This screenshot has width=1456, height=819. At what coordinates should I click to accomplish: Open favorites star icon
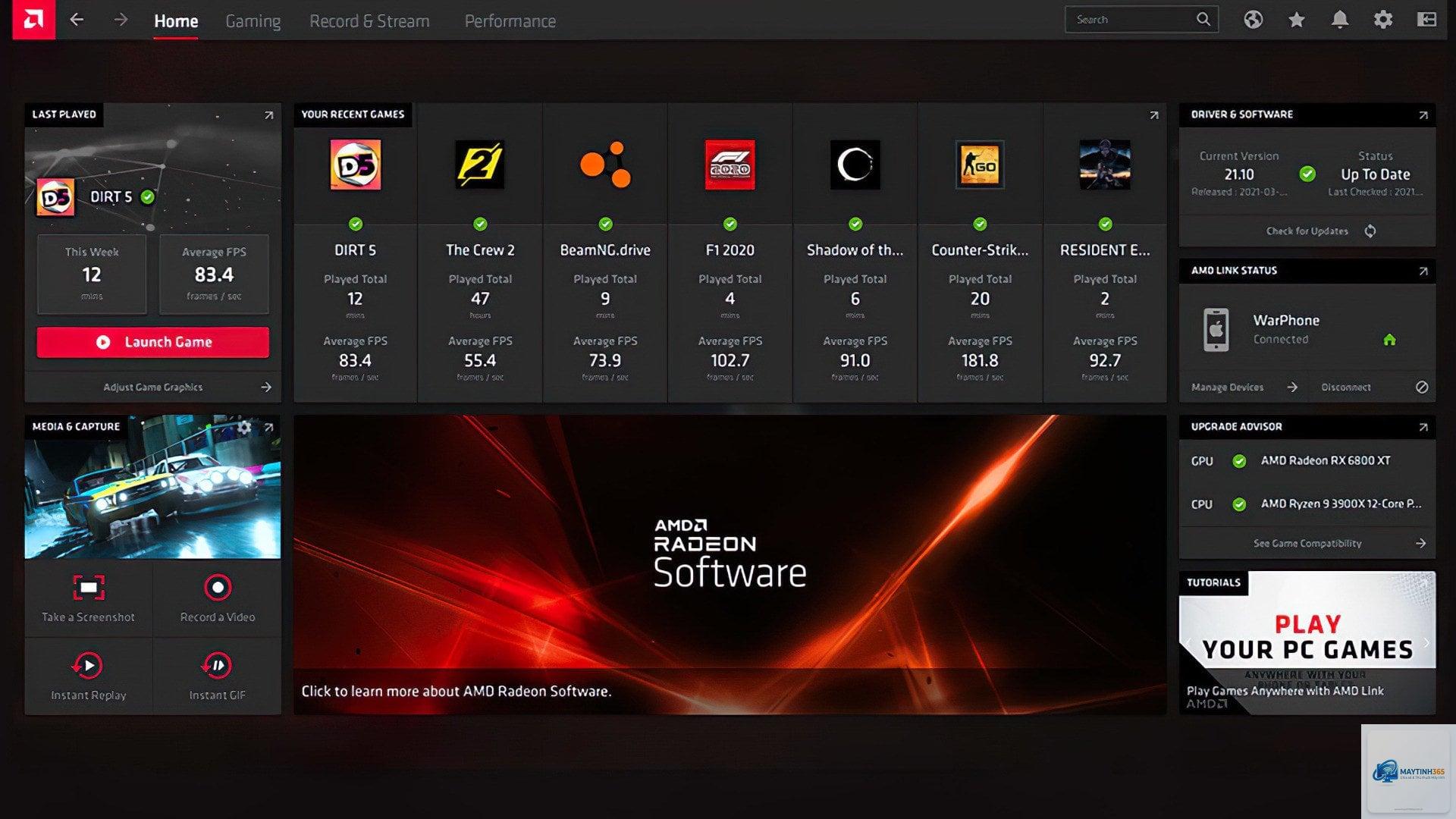1297,20
